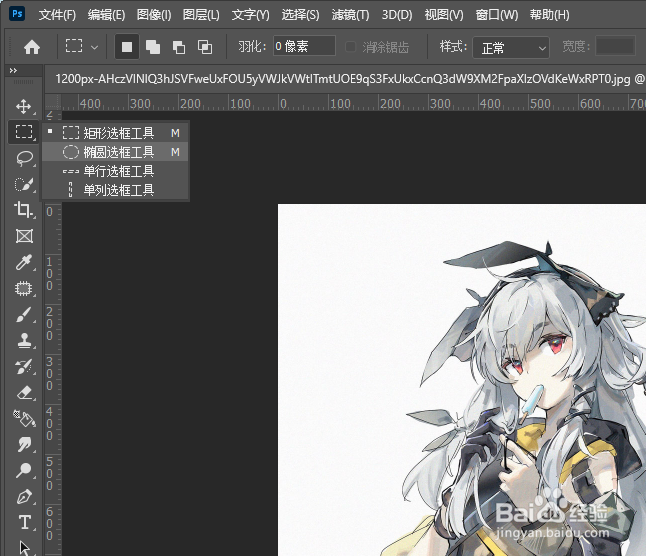Screen dimensions: 646x556
Task: Choose 椭圆选框工具 from flyout
Action: click(115, 152)
